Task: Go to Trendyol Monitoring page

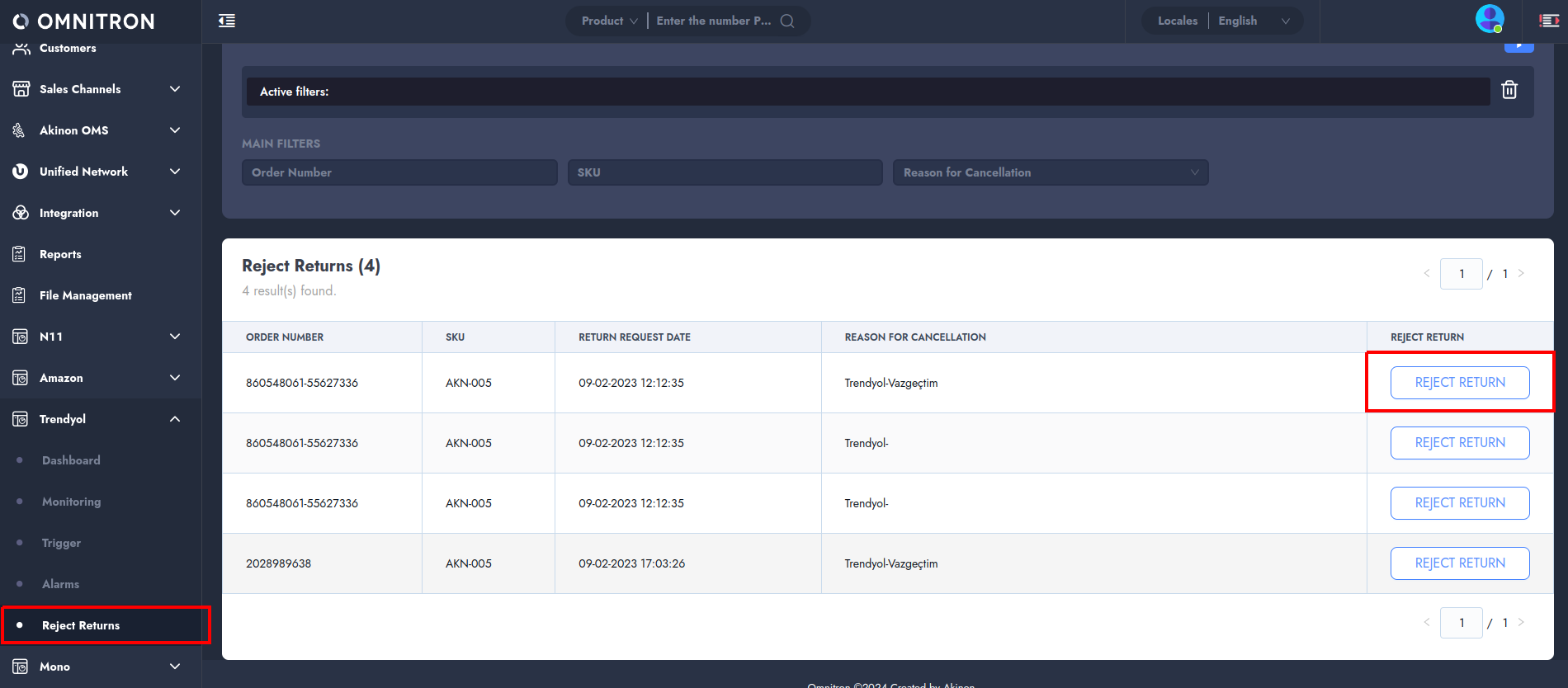Action: tap(71, 502)
